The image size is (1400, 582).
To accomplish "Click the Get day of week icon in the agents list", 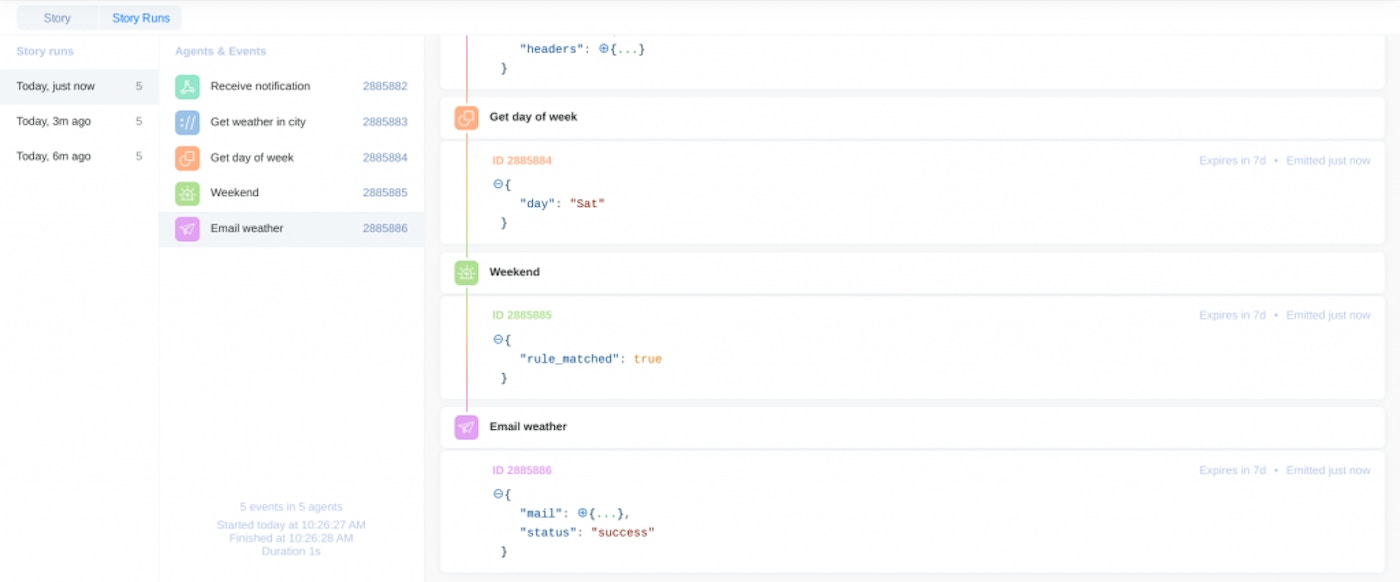I will pyautogui.click(x=187, y=158).
